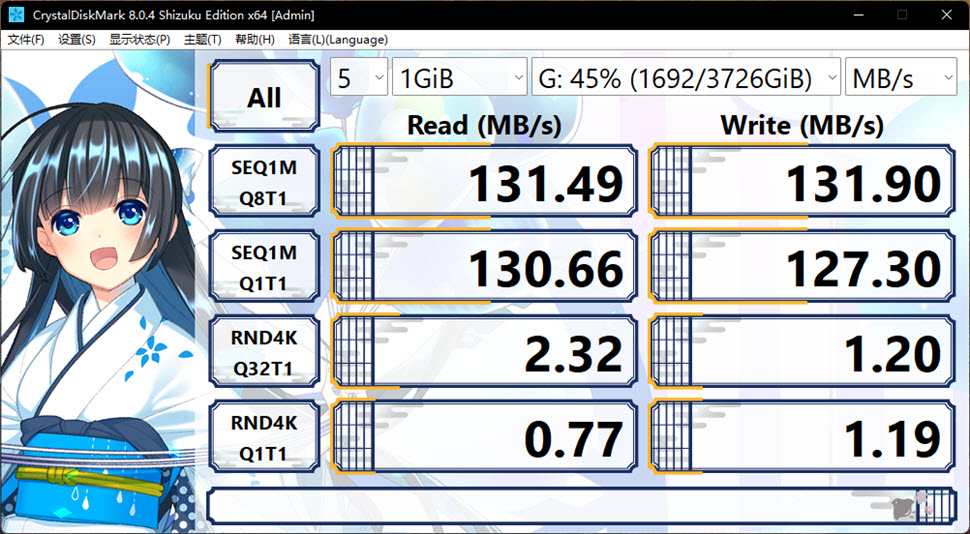Click the 127.30 SEQ1M Q1T1 write result
970x534 pixels.
pos(802,267)
